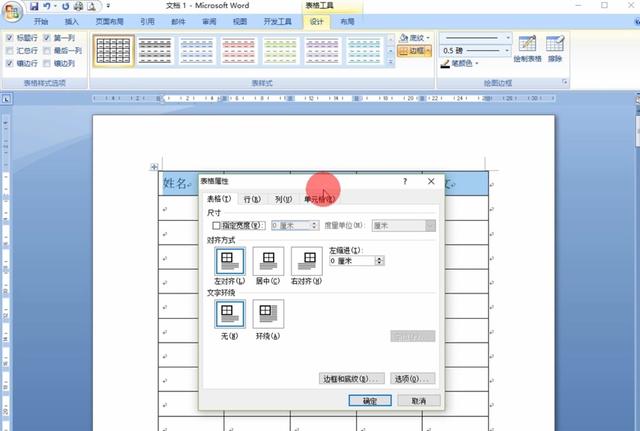Click the Save icon in quick access toolbar
This screenshot has width=640, height=431.
pyautogui.click(x=34, y=6)
